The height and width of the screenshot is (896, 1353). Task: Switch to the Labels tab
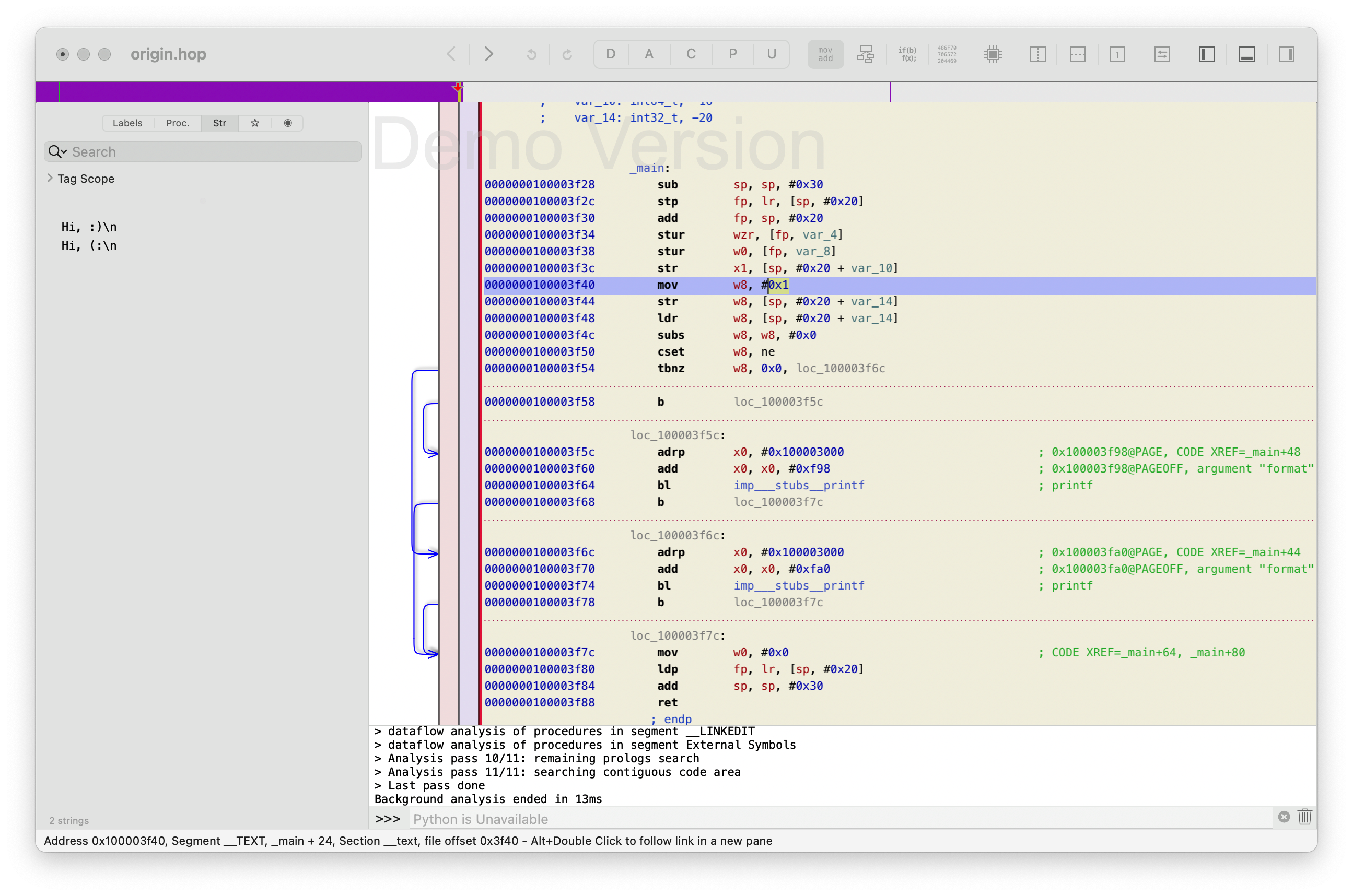[x=127, y=123]
